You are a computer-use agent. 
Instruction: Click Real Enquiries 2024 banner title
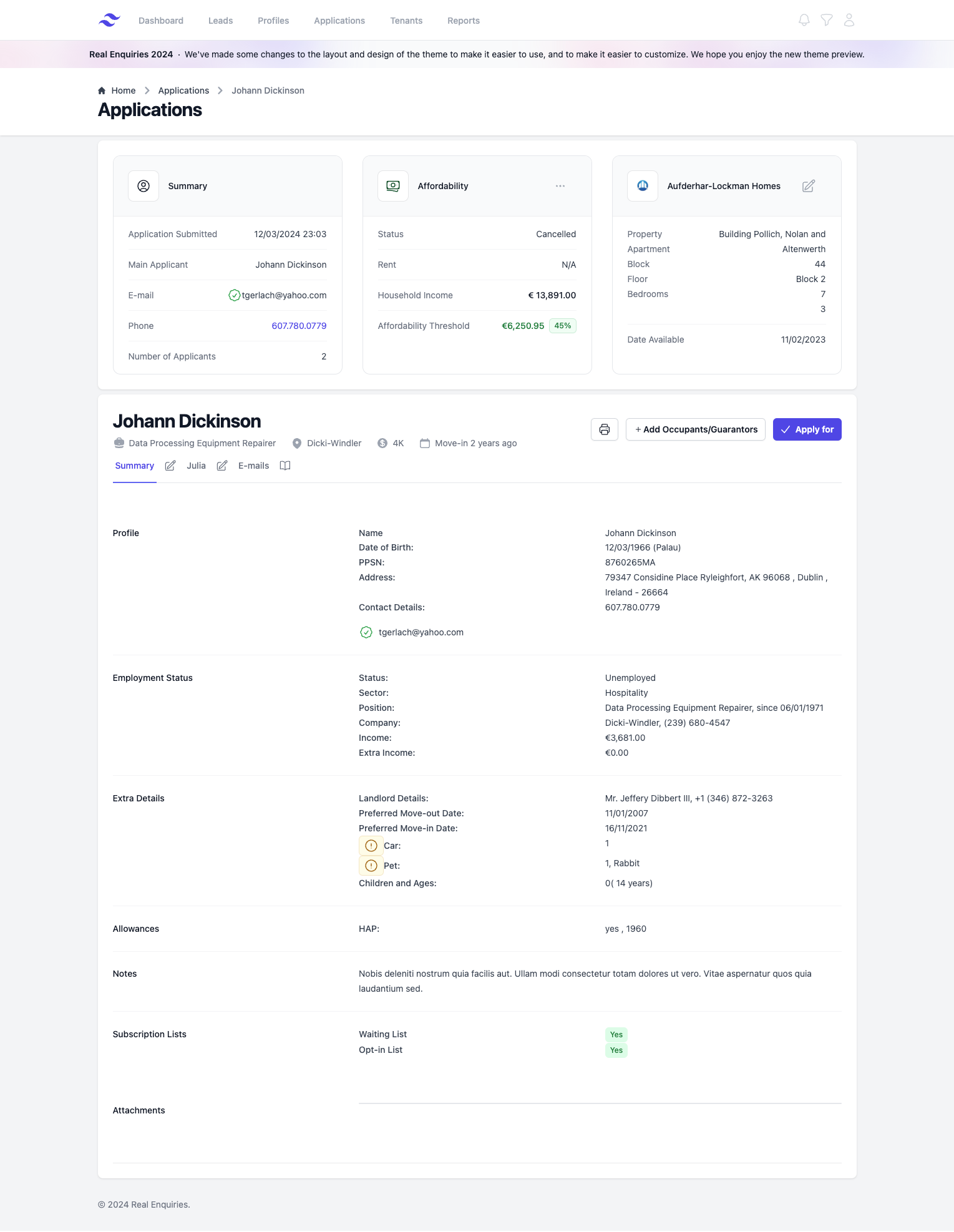tap(131, 54)
